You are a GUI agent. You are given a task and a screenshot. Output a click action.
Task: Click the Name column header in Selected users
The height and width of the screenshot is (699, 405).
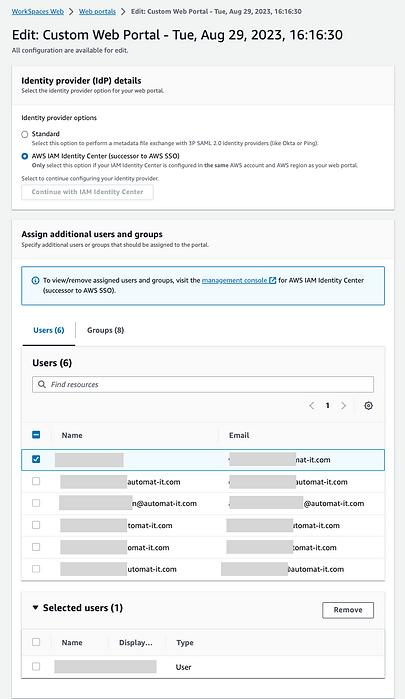[72, 642]
